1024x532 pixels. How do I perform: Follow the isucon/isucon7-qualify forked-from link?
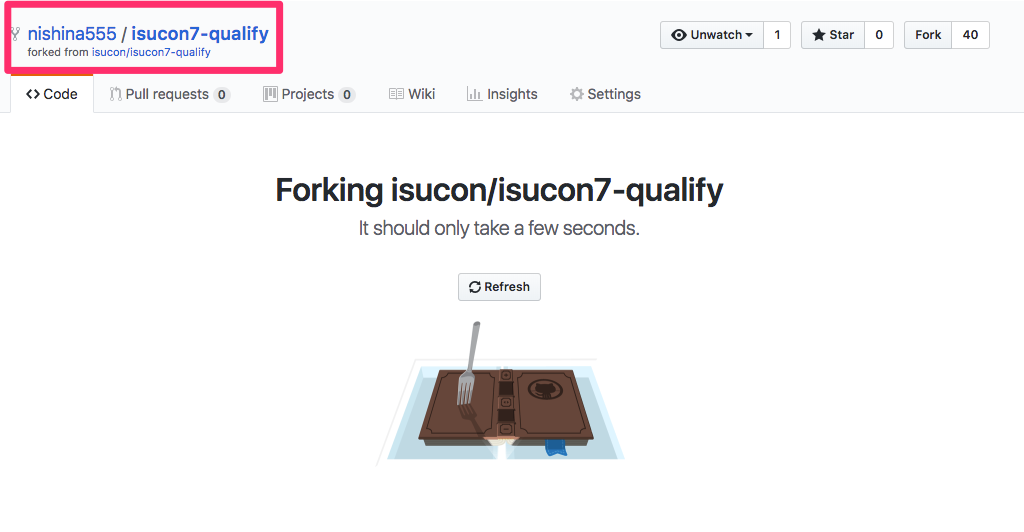pyautogui.click(x=151, y=52)
